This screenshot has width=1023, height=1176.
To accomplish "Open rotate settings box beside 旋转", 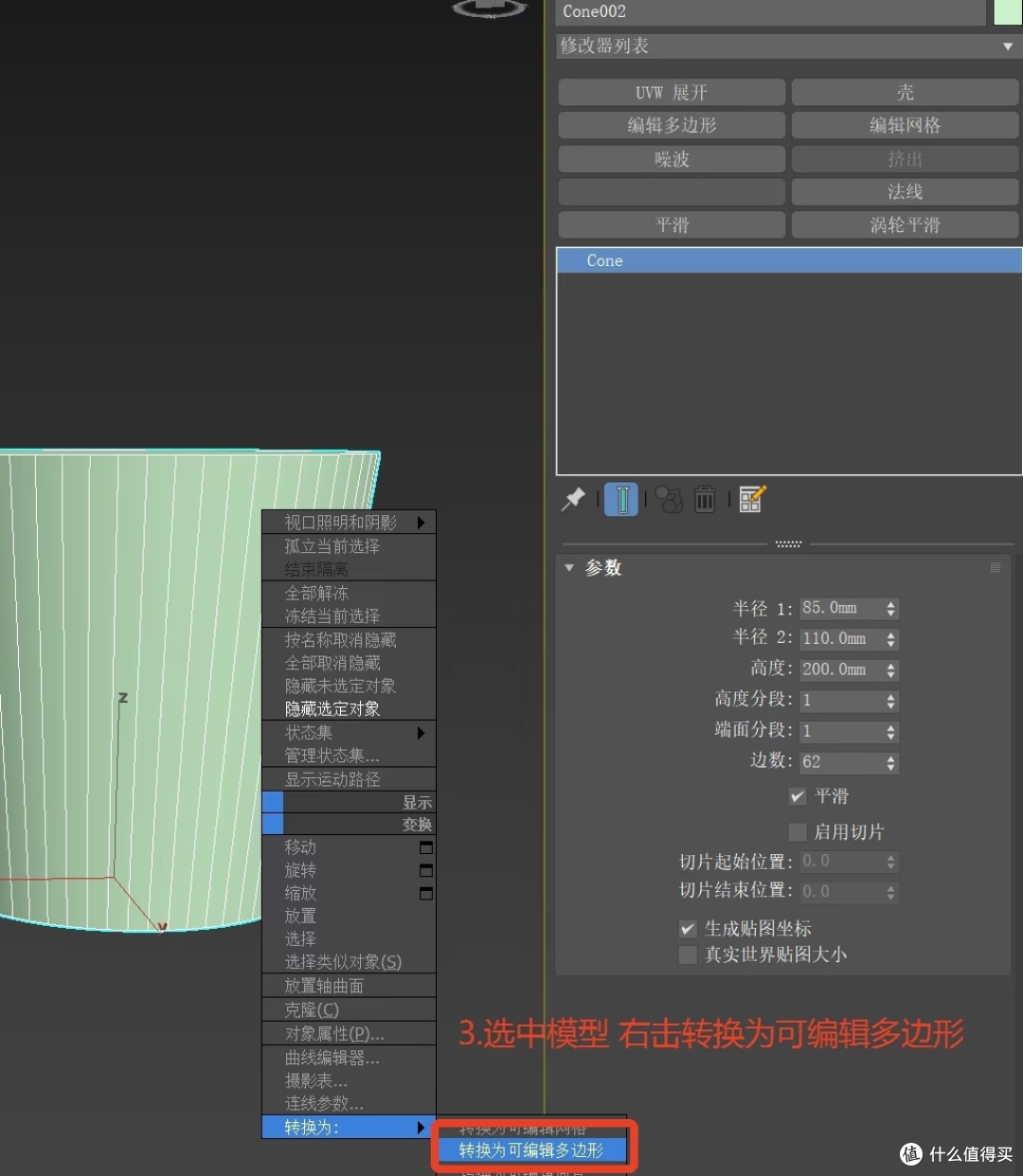I will coord(426,870).
